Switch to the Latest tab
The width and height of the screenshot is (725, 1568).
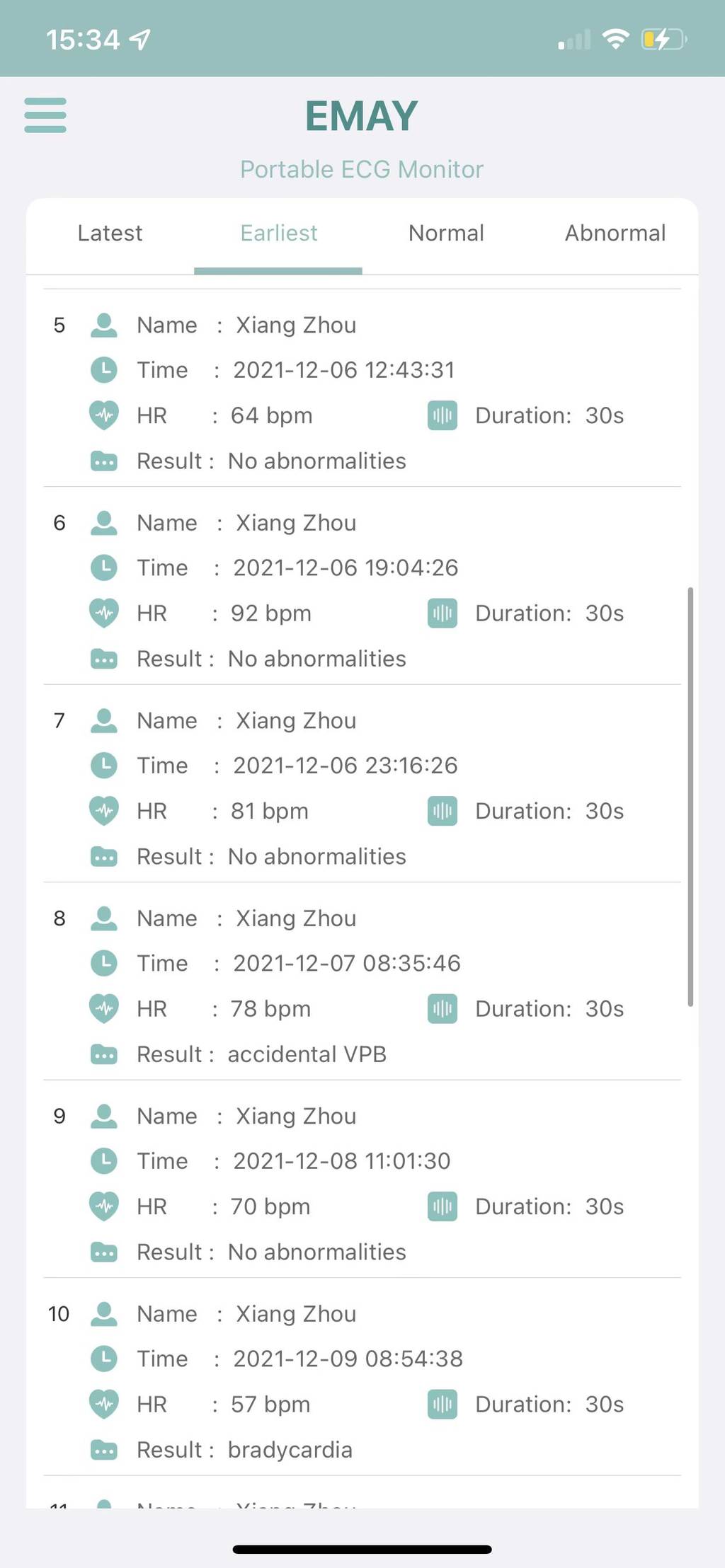tap(110, 233)
